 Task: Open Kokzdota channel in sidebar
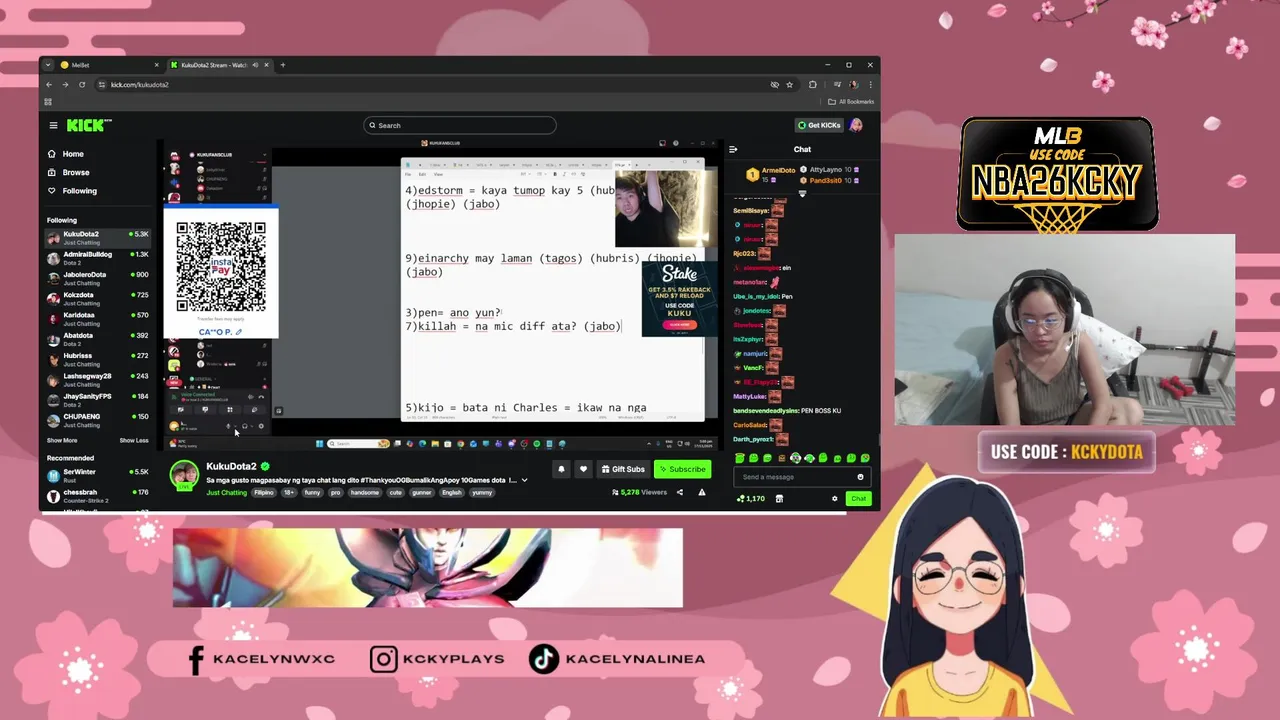tap(97, 298)
